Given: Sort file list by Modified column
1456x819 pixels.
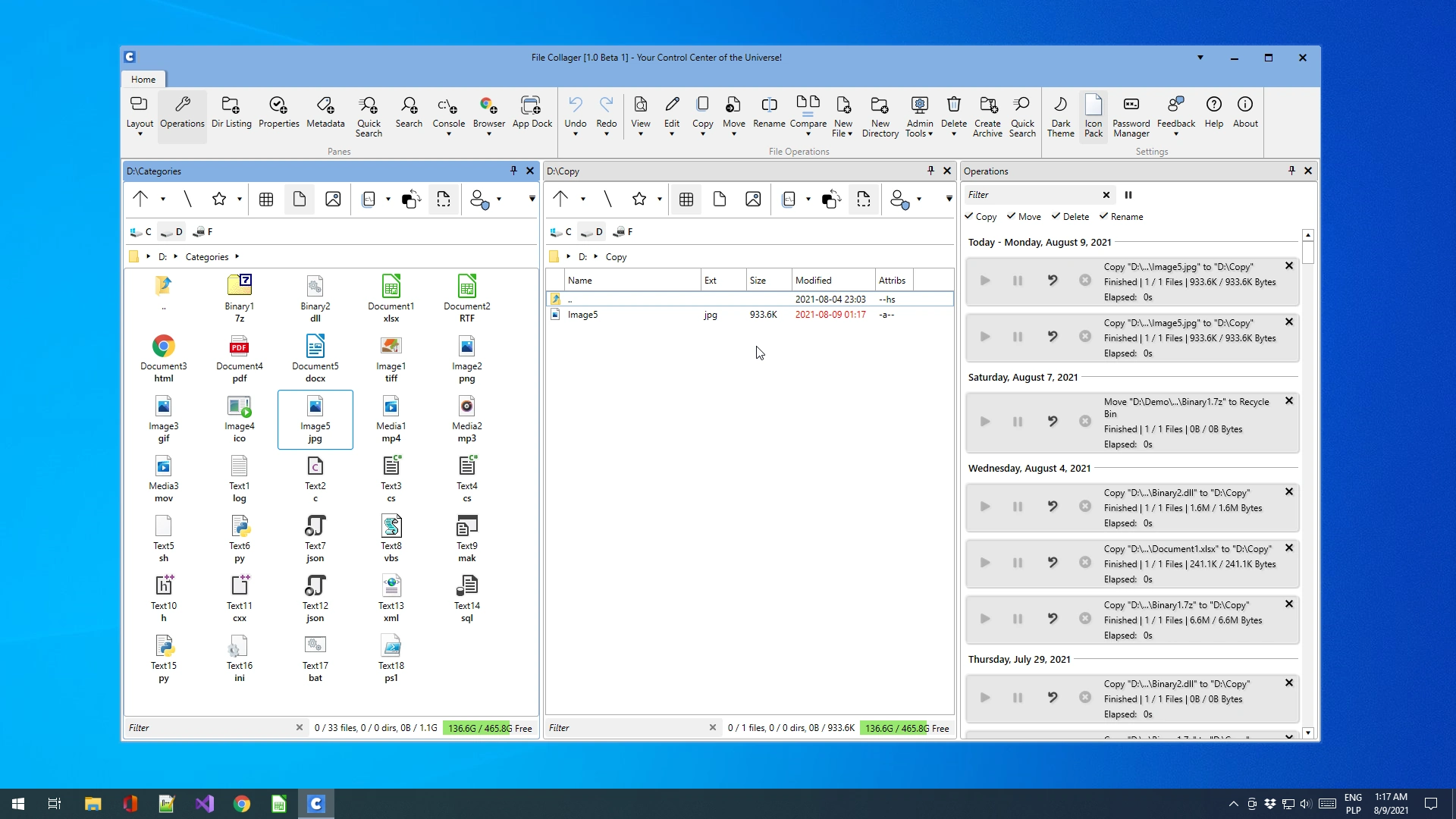Looking at the screenshot, I should [x=833, y=281].
